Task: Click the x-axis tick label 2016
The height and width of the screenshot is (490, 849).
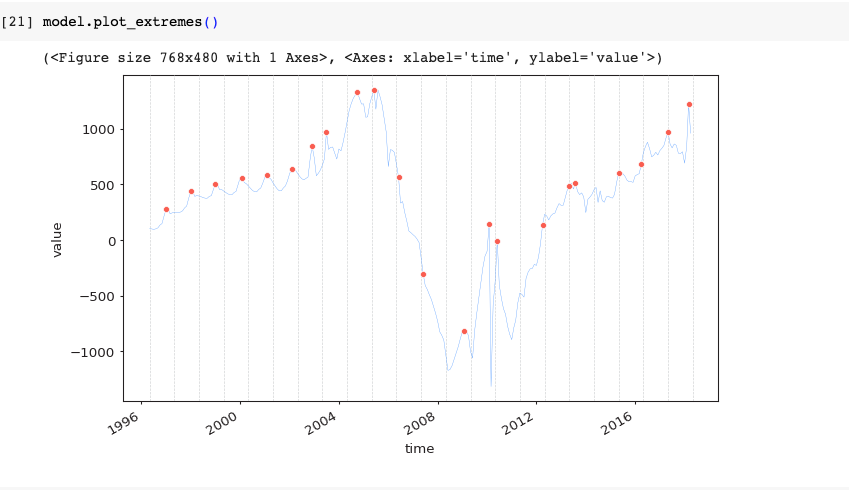Action: point(617,423)
